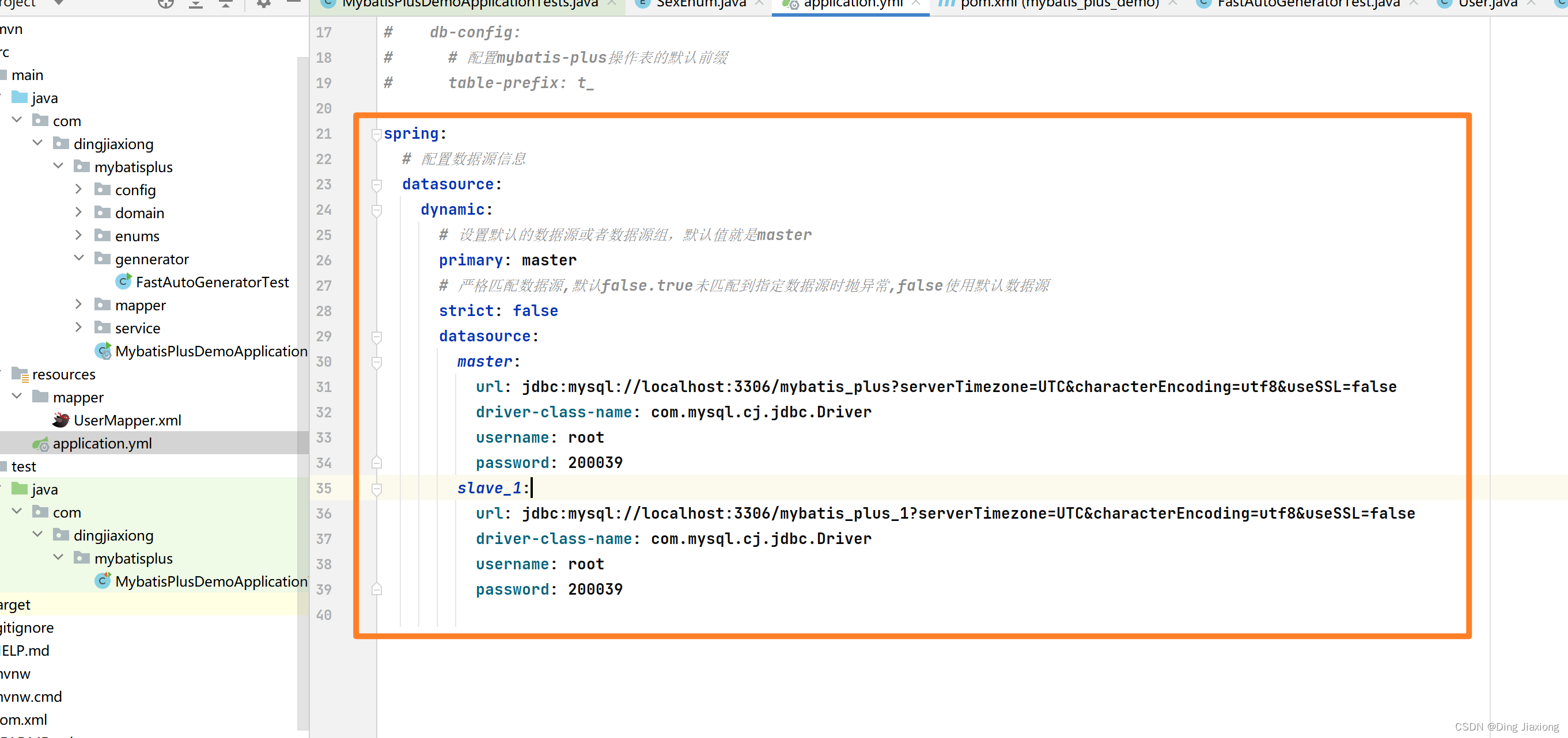1568x738 pixels.
Task: Click the blue main java source folder icon
Action: point(20,97)
